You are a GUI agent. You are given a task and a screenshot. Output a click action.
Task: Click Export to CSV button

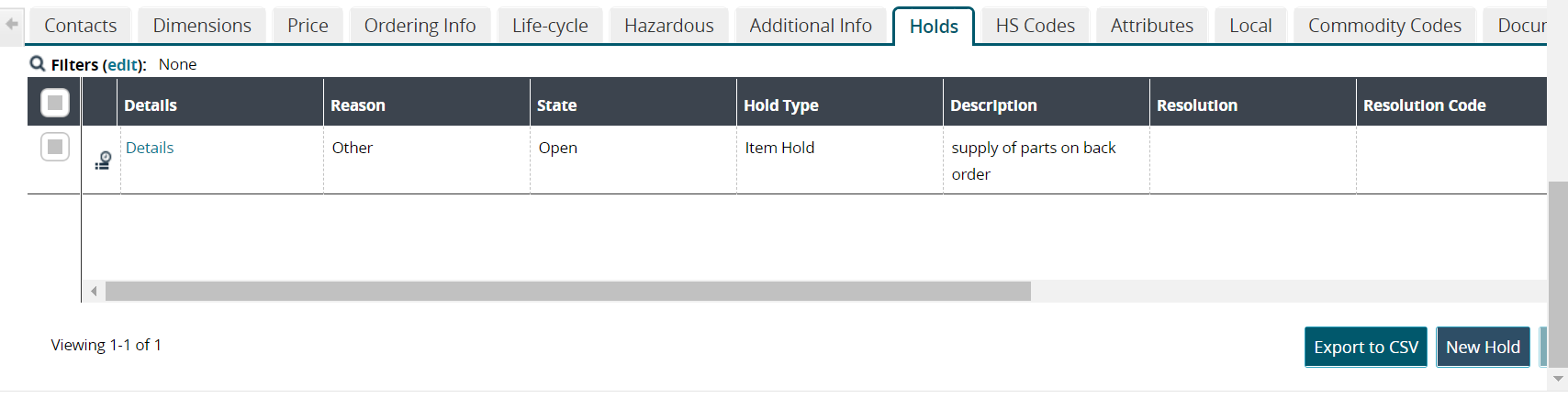click(1365, 347)
